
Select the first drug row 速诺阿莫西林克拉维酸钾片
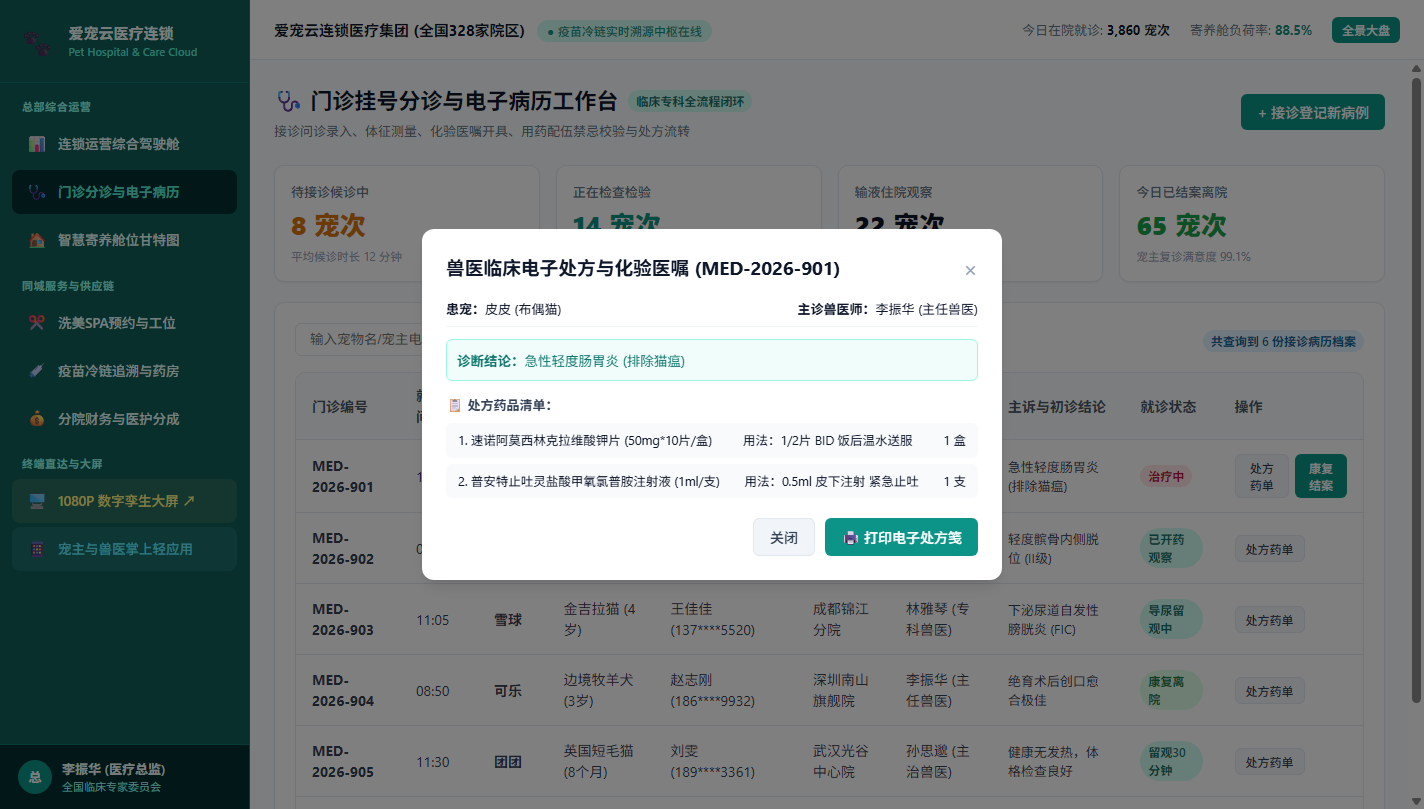click(712, 441)
